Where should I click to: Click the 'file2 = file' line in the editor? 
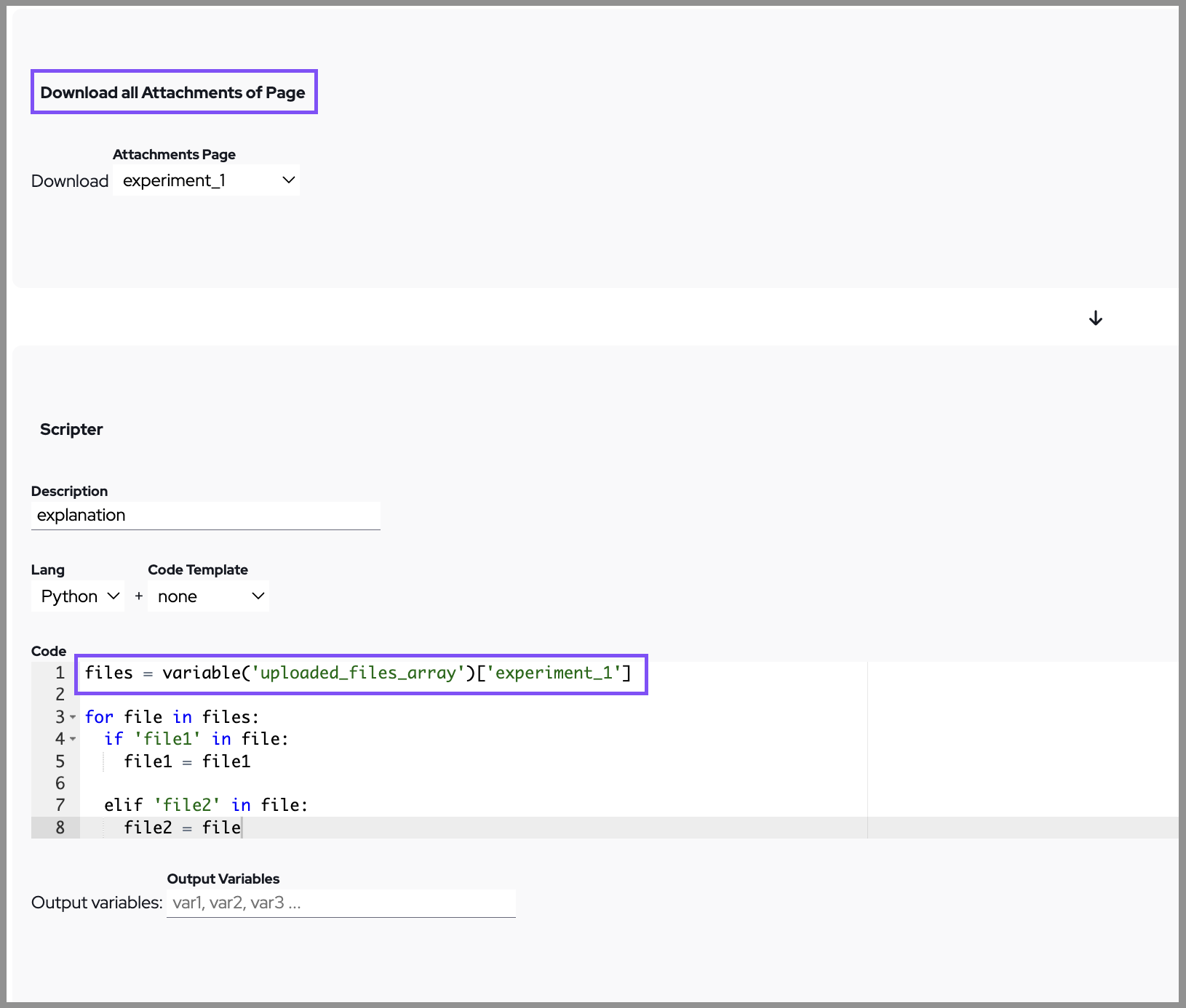point(182,828)
